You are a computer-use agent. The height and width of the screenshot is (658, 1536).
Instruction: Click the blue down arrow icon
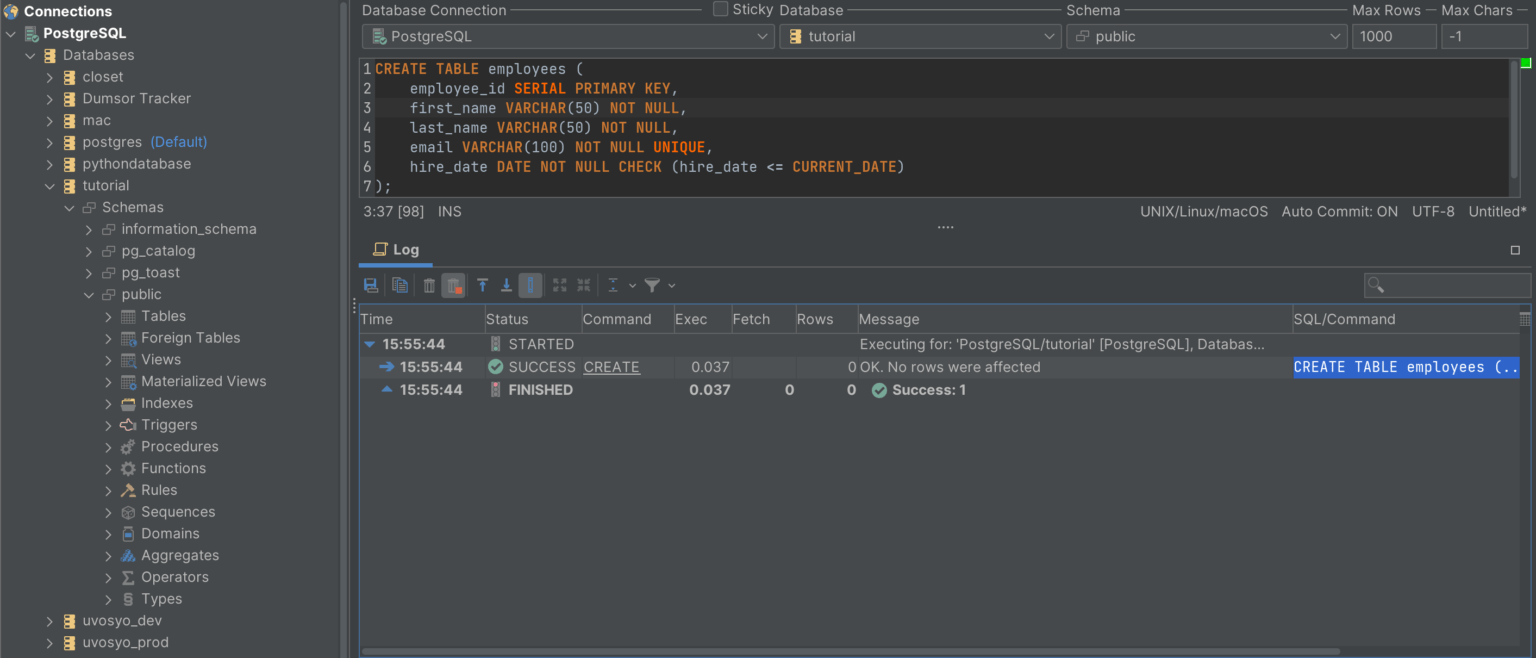point(506,286)
